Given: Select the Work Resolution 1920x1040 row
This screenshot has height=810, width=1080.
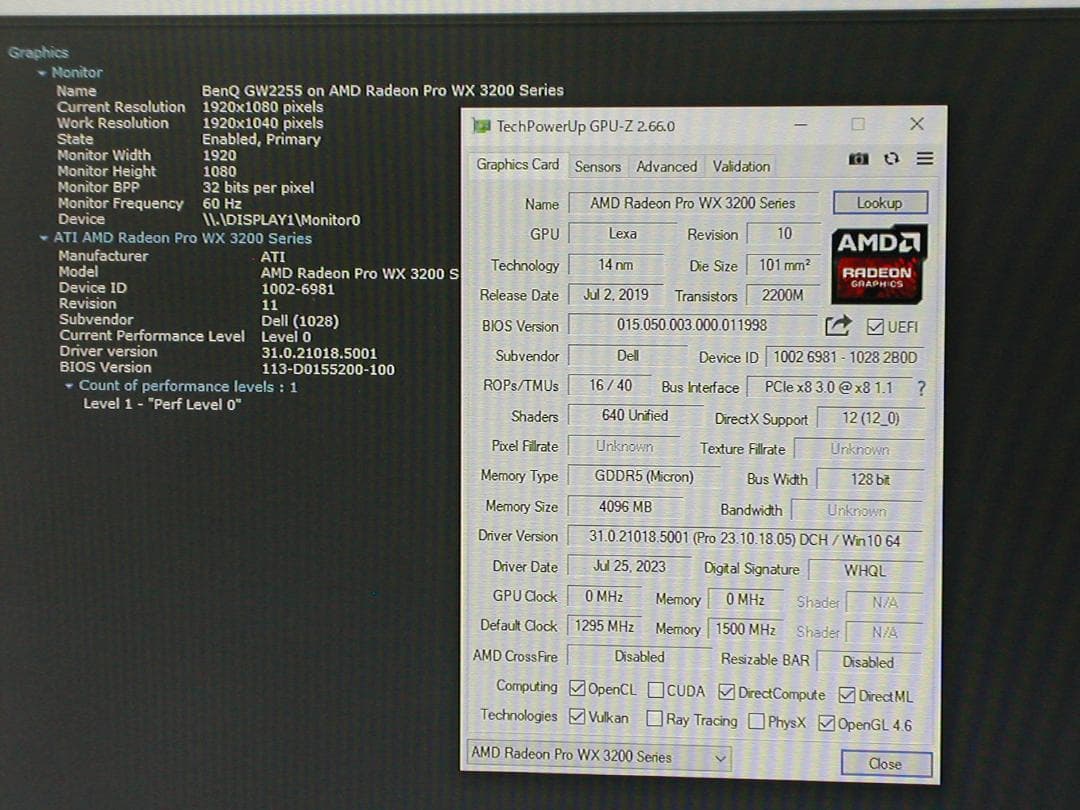Looking at the screenshot, I should coord(190,123).
